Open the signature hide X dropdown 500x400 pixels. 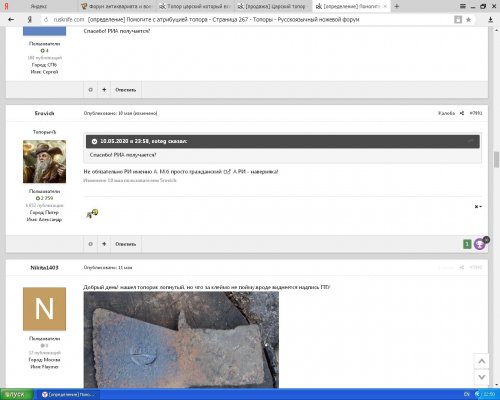(478, 207)
